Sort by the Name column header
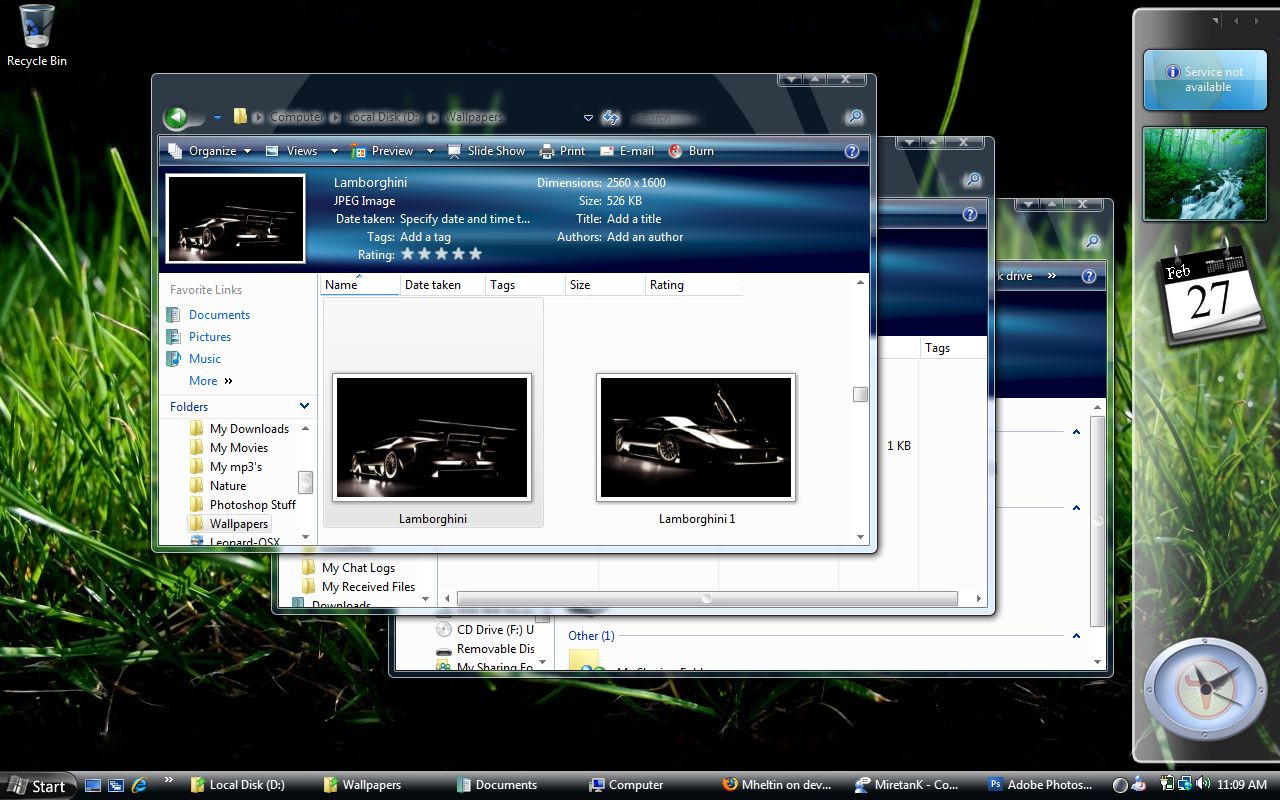Image resolution: width=1280 pixels, height=800 pixels. click(359, 285)
